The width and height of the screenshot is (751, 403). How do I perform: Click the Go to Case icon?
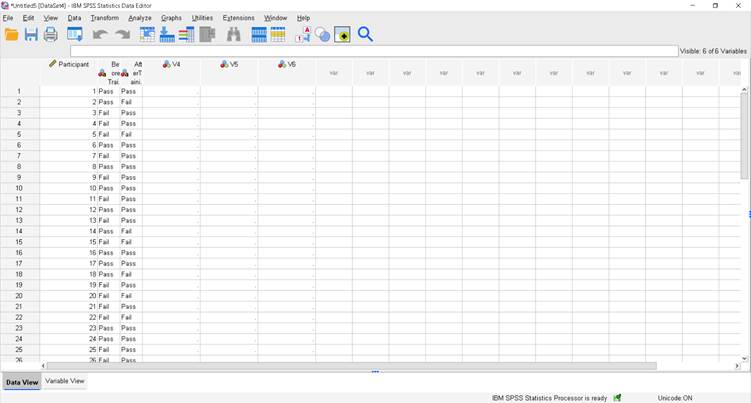(x=148, y=35)
